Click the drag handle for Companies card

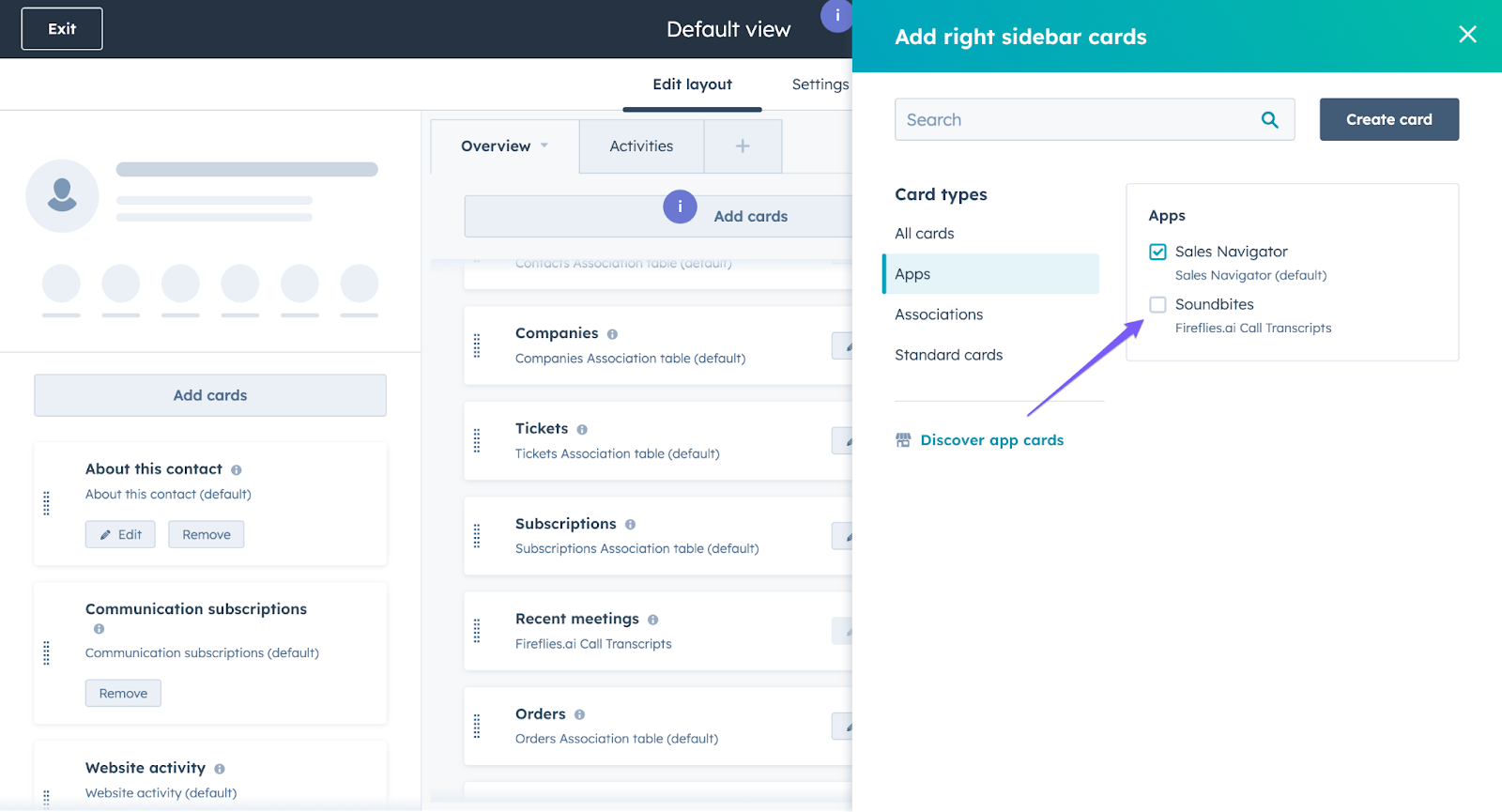[x=477, y=345]
